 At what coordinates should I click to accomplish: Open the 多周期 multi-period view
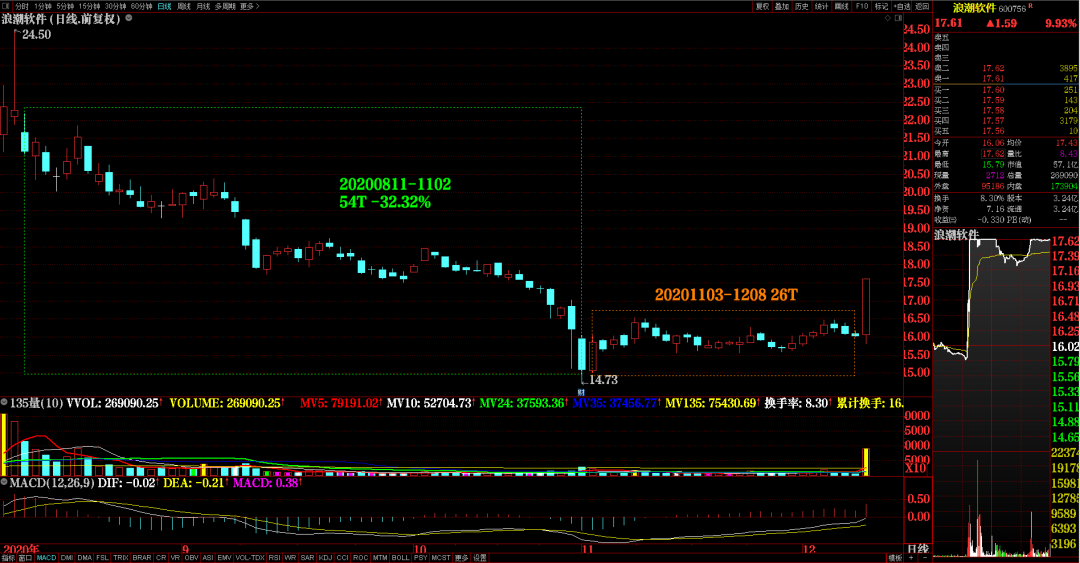pos(225,6)
